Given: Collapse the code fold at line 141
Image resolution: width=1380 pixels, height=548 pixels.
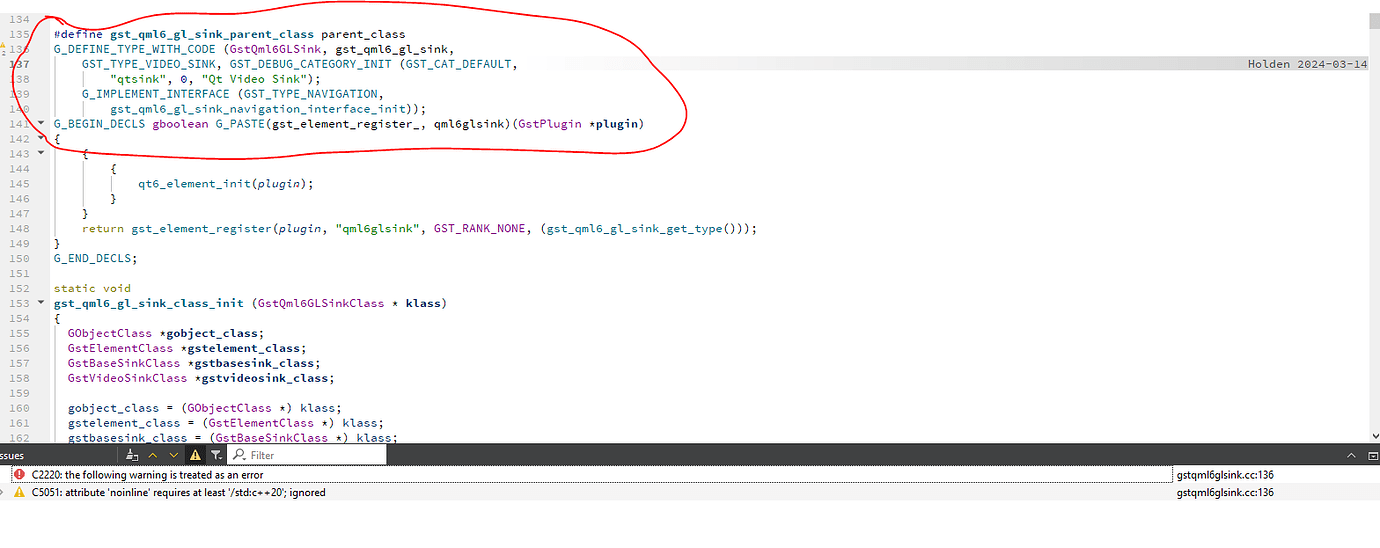Looking at the screenshot, I should coord(41,124).
